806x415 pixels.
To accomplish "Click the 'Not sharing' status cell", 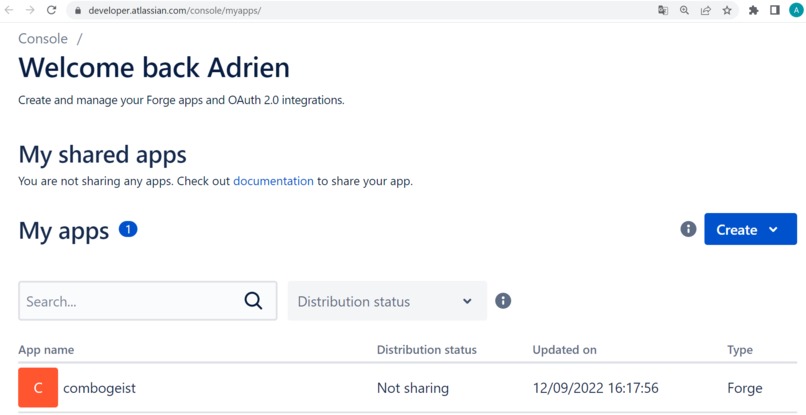I will pyautogui.click(x=413, y=388).
